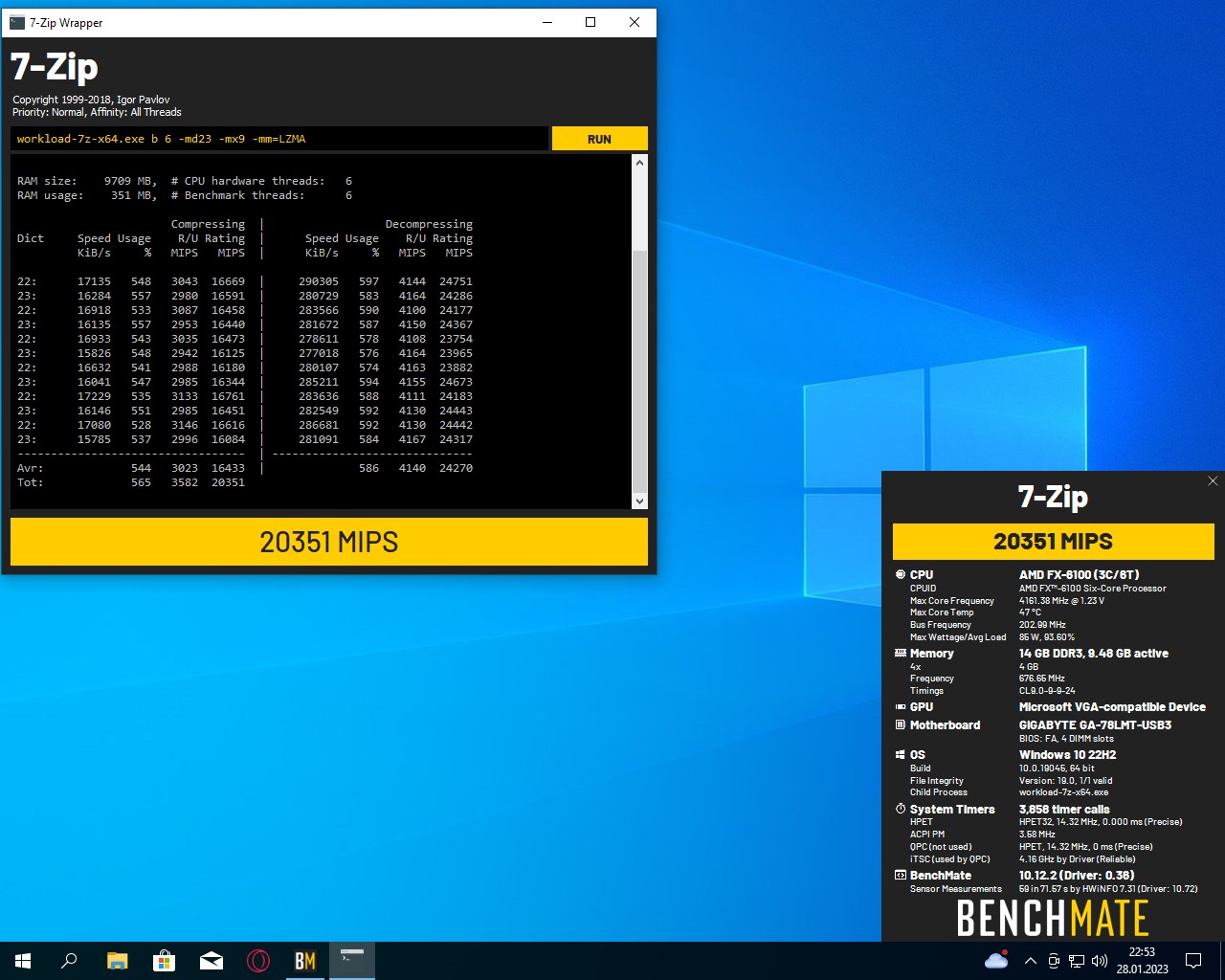The height and width of the screenshot is (980, 1225).
Task: Click the yellow RUN button
Action: (599, 139)
